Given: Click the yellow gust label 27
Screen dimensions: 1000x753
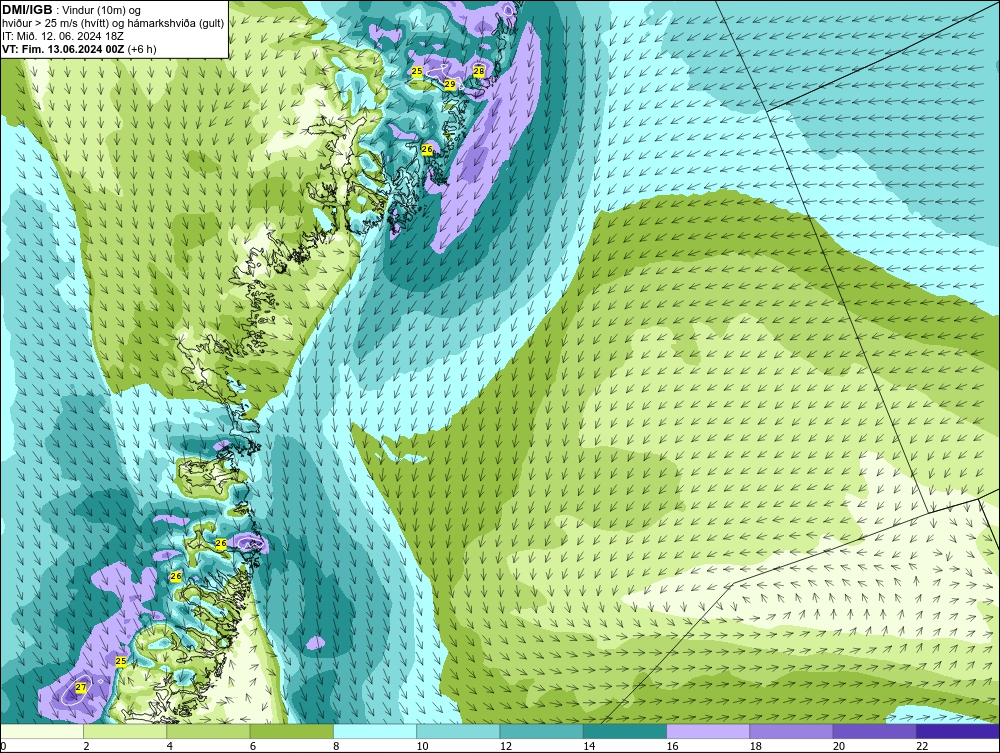Looking at the screenshot, I should point(81,687).
